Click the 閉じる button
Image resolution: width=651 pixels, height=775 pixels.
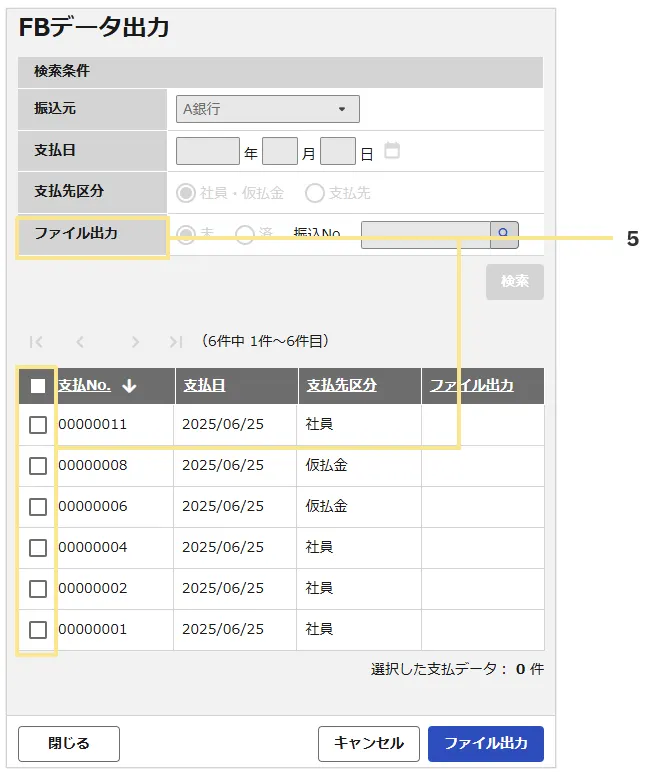(x=69, y=743)
